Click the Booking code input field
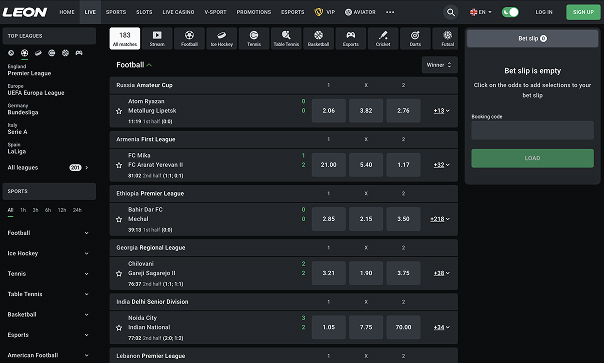Image resolution: width=604 pixels, height=363 pixels. [532, 130]
